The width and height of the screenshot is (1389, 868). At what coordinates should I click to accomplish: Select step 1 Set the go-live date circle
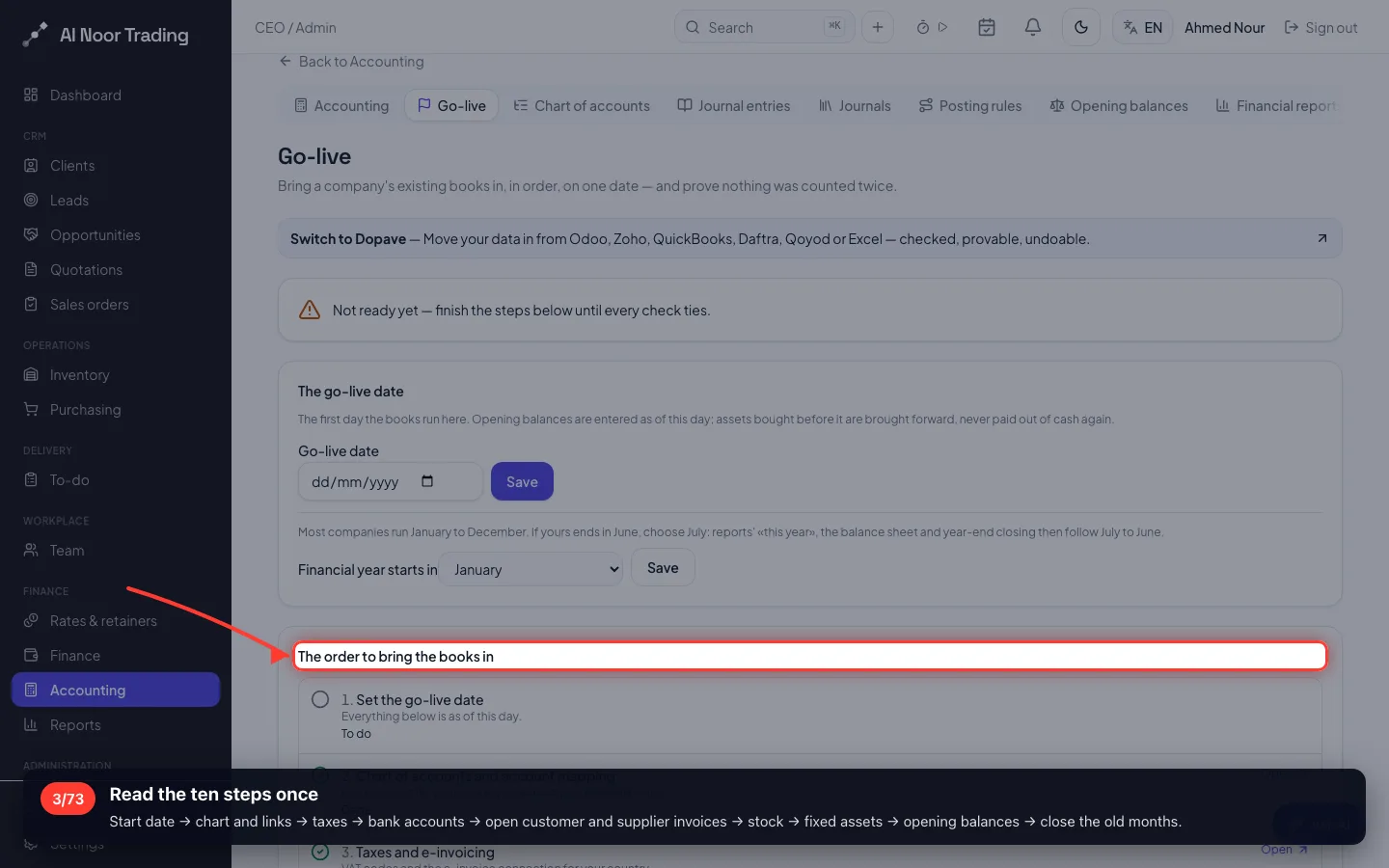pyautogui.click(x=320, y=699)
